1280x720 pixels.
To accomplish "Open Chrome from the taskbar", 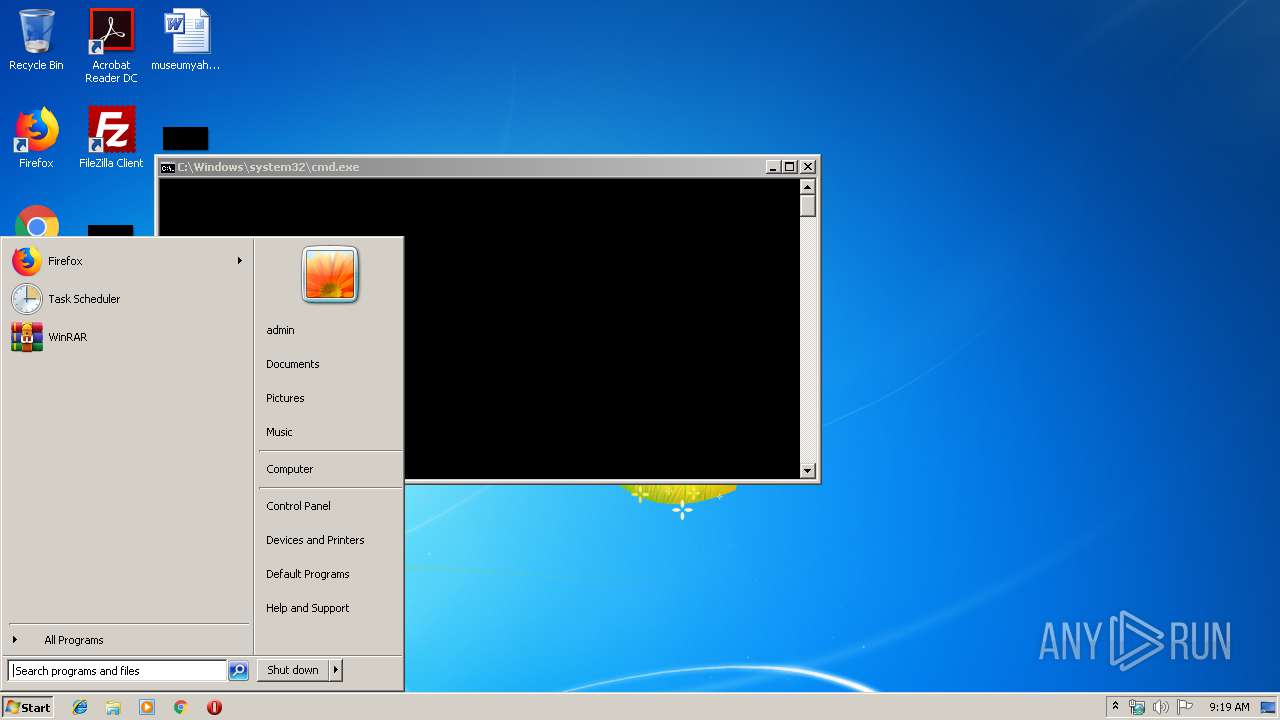I will click(x=180, y=707).
